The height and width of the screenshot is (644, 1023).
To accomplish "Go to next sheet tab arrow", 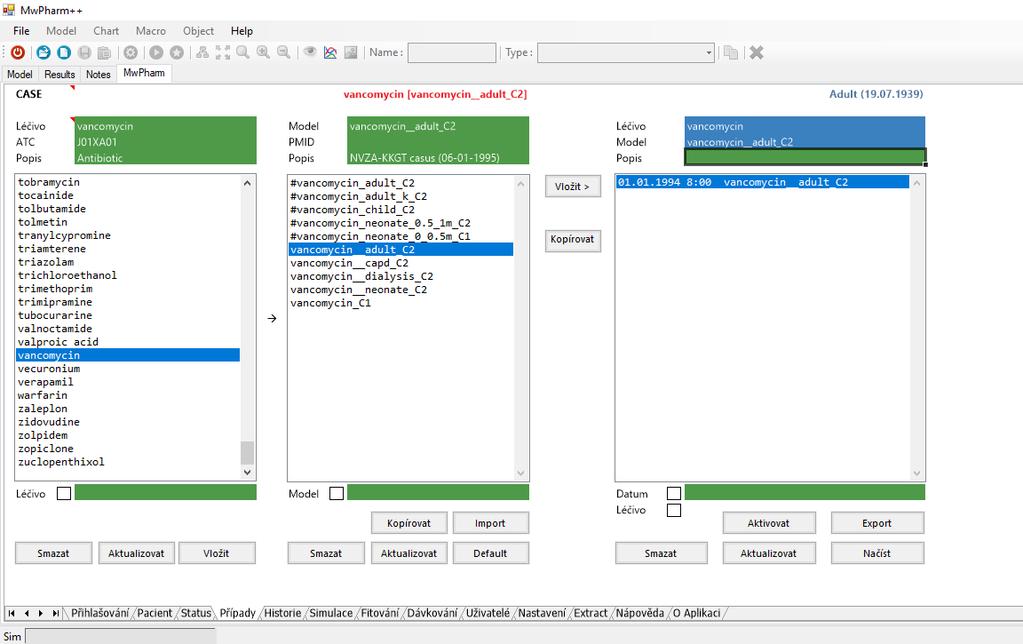I will coord(40,613).
